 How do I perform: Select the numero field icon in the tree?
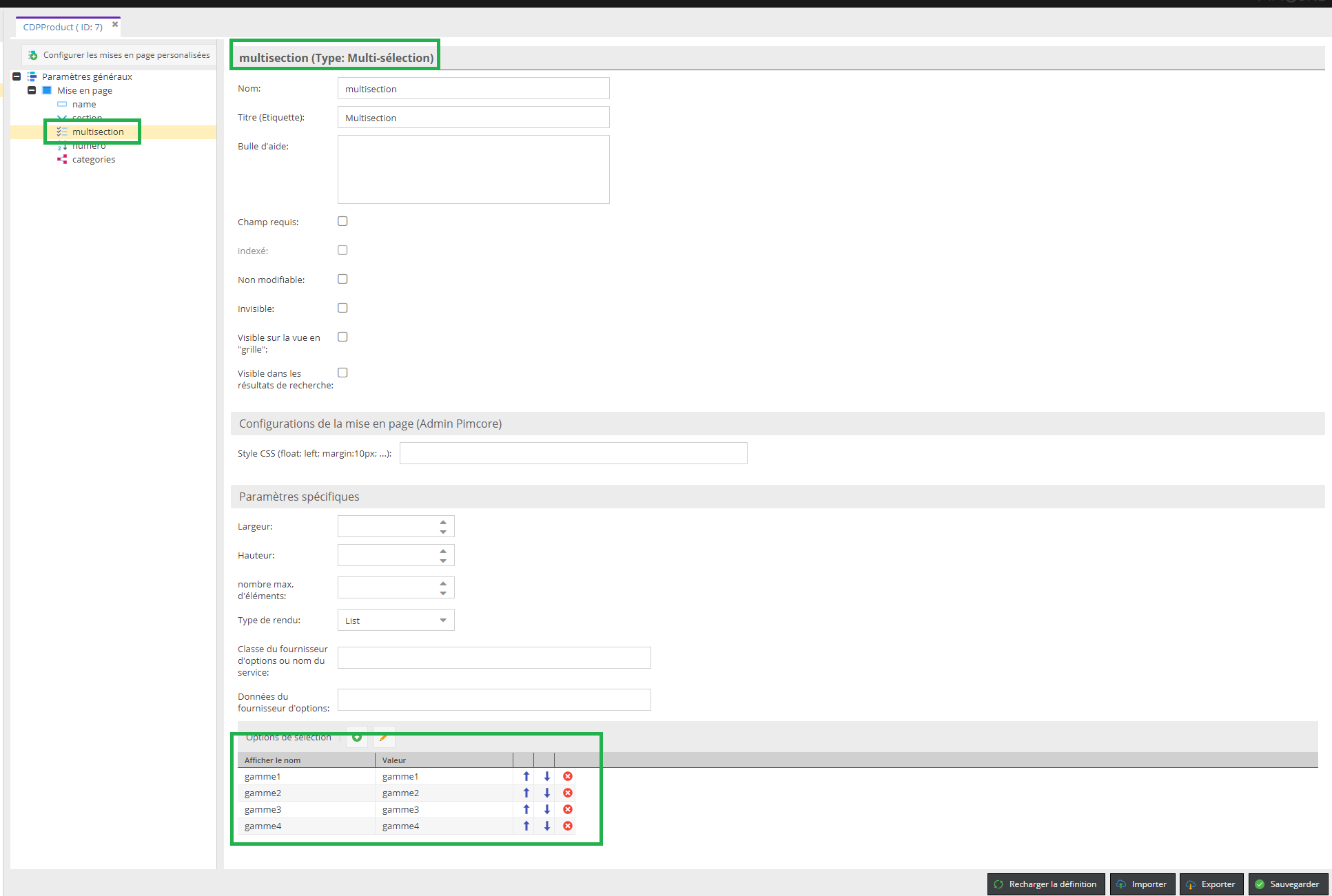pyautogui.click(x=62, y=145)
